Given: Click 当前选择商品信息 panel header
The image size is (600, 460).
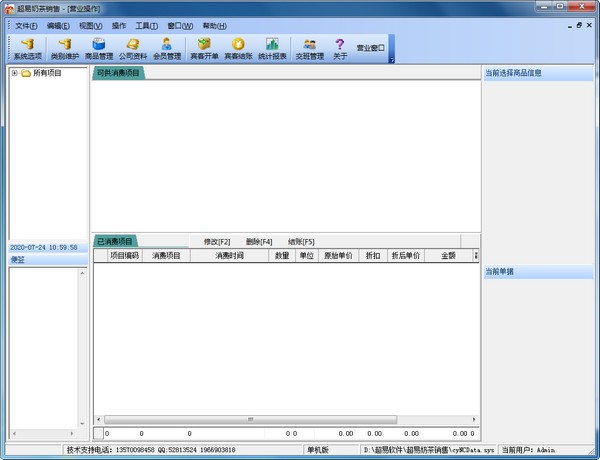Looking at the screenshot, I should 538,73.
